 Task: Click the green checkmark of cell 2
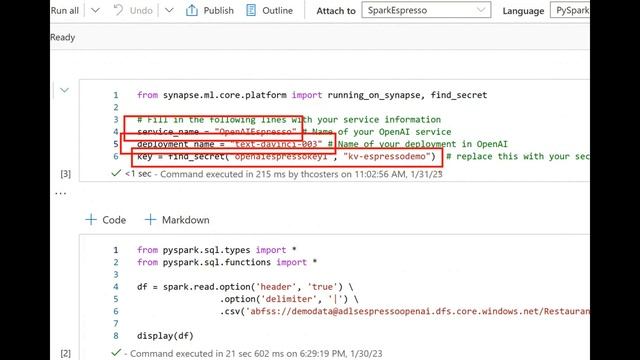tap(116, 352)
